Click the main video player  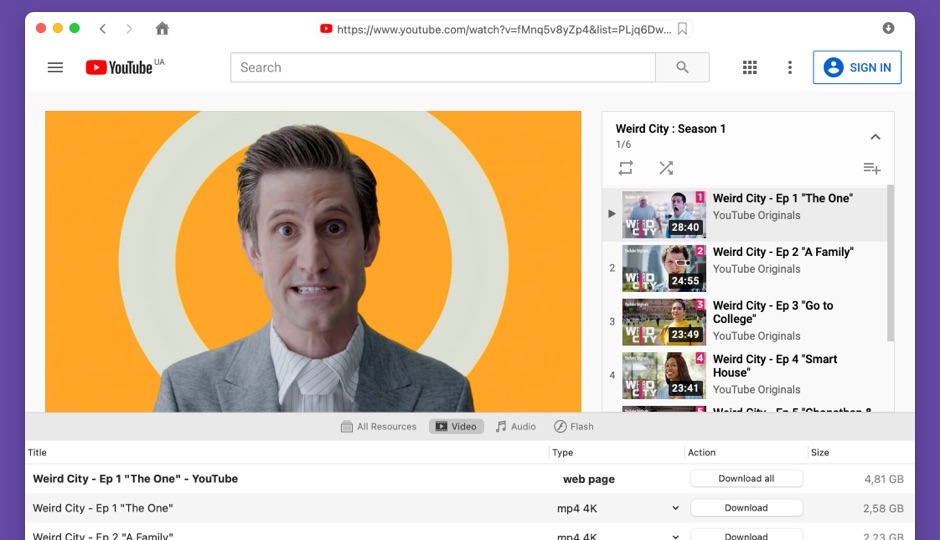click(313, 261)
